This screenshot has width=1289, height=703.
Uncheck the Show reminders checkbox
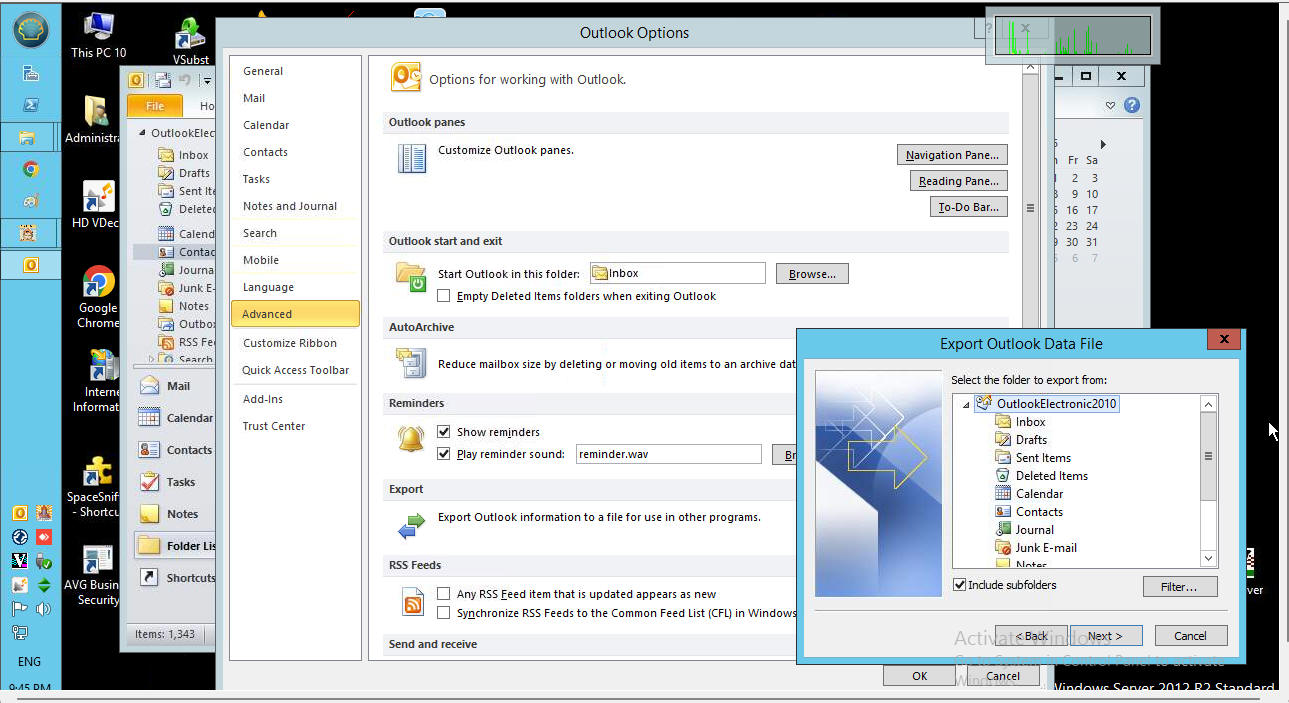point(444,432)
